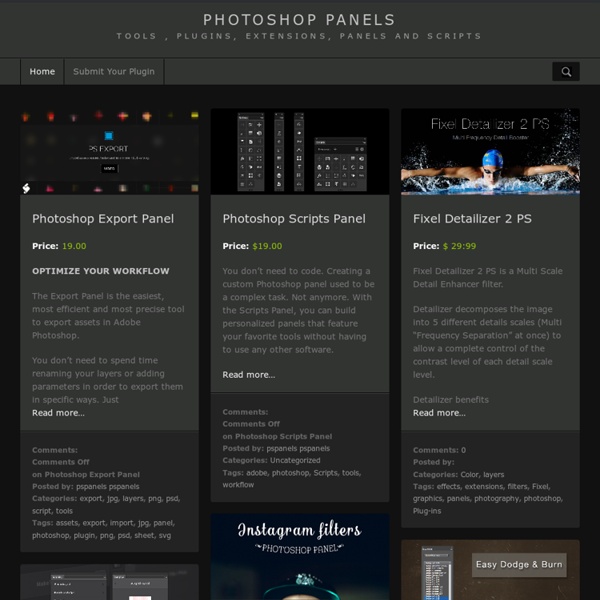Open the Photoshop Scripts Panel title link
The image size is (600, 600).
pyautogui.click(x=294, y=219)
